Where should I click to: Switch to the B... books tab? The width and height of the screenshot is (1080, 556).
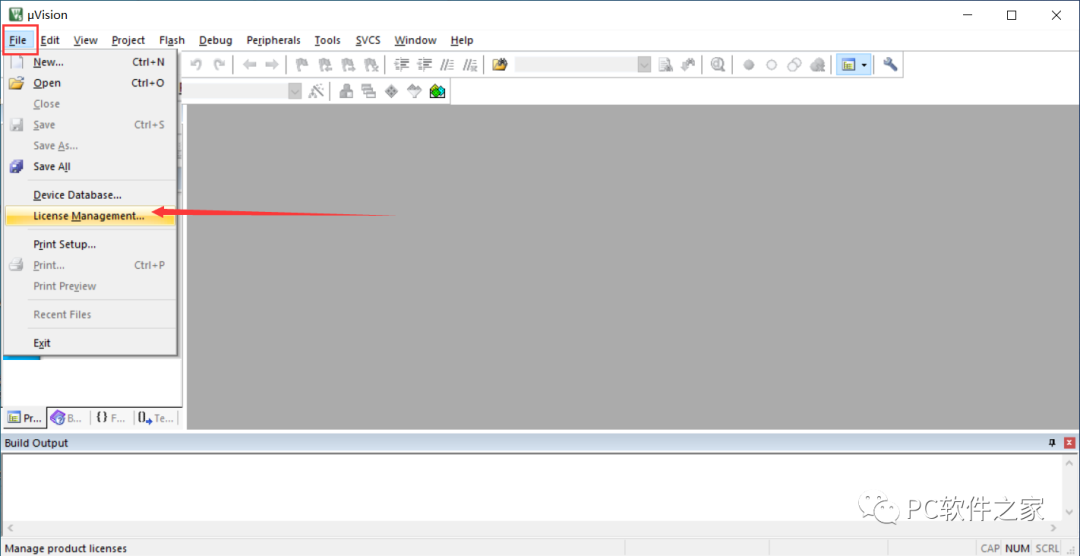68,418
